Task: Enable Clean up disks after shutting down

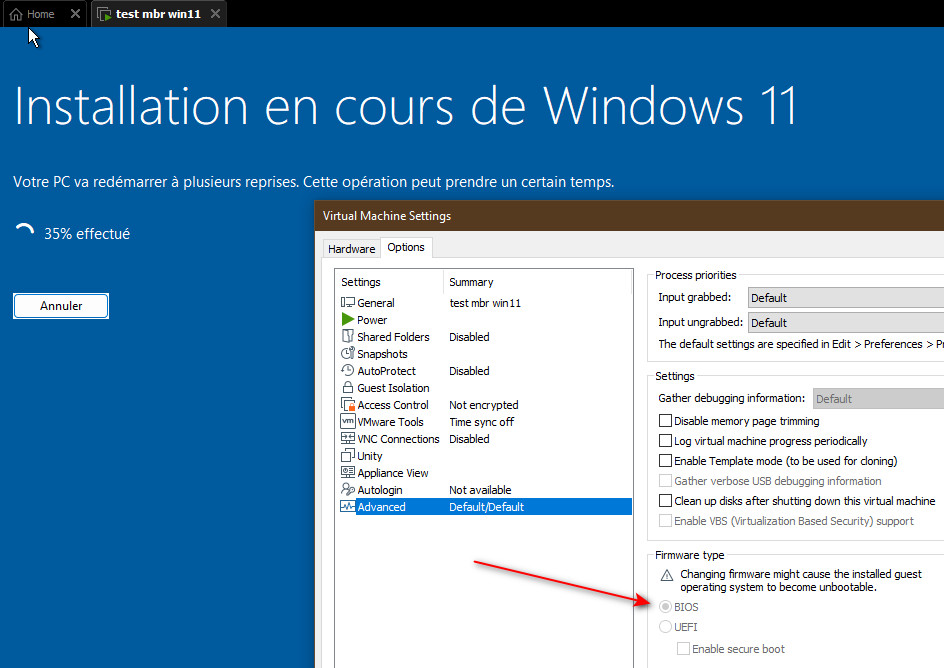Action: point(665,500)
